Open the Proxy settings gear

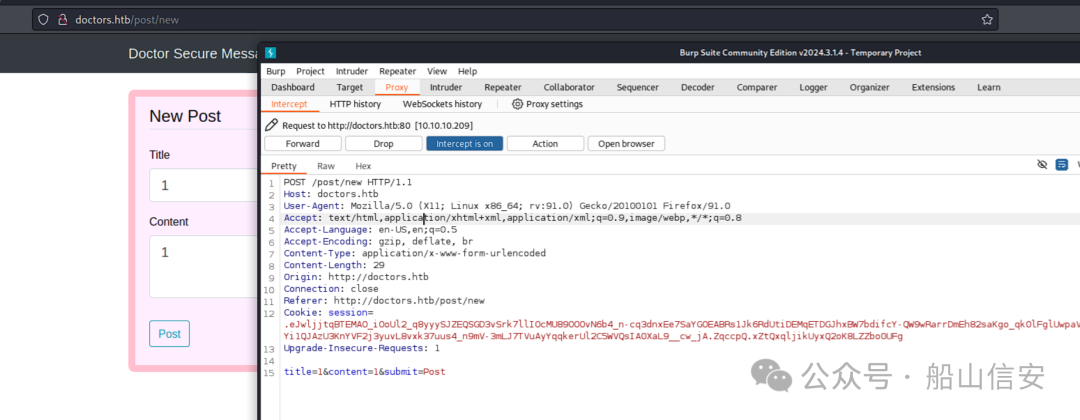[517, 104]
